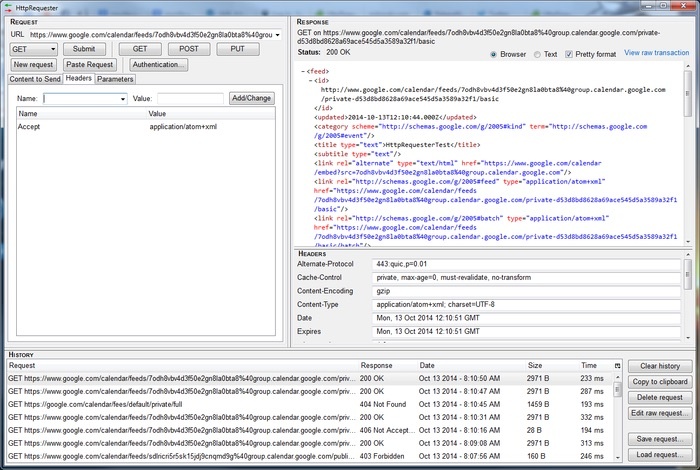Viewport: 700px width, 470px height.
Task: Focus the URL input field
Action: point(152,35)
